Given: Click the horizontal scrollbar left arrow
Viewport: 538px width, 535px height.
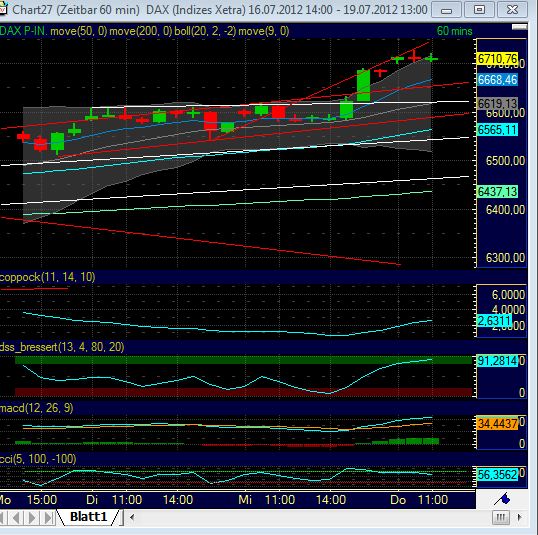Looking at the screenshot, I should [132, 517].
